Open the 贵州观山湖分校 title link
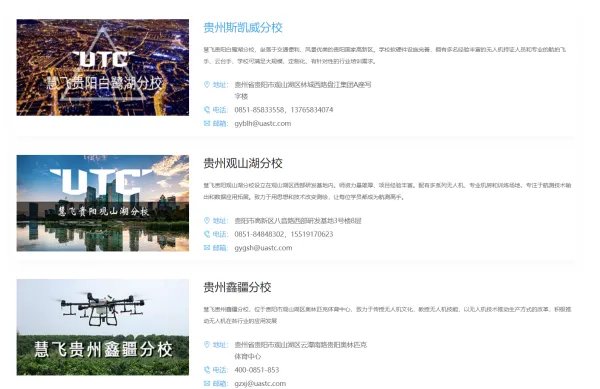Image resolution: width=600 pixels, height=389 pixels. pyautogui.click(x=243, y=163)
